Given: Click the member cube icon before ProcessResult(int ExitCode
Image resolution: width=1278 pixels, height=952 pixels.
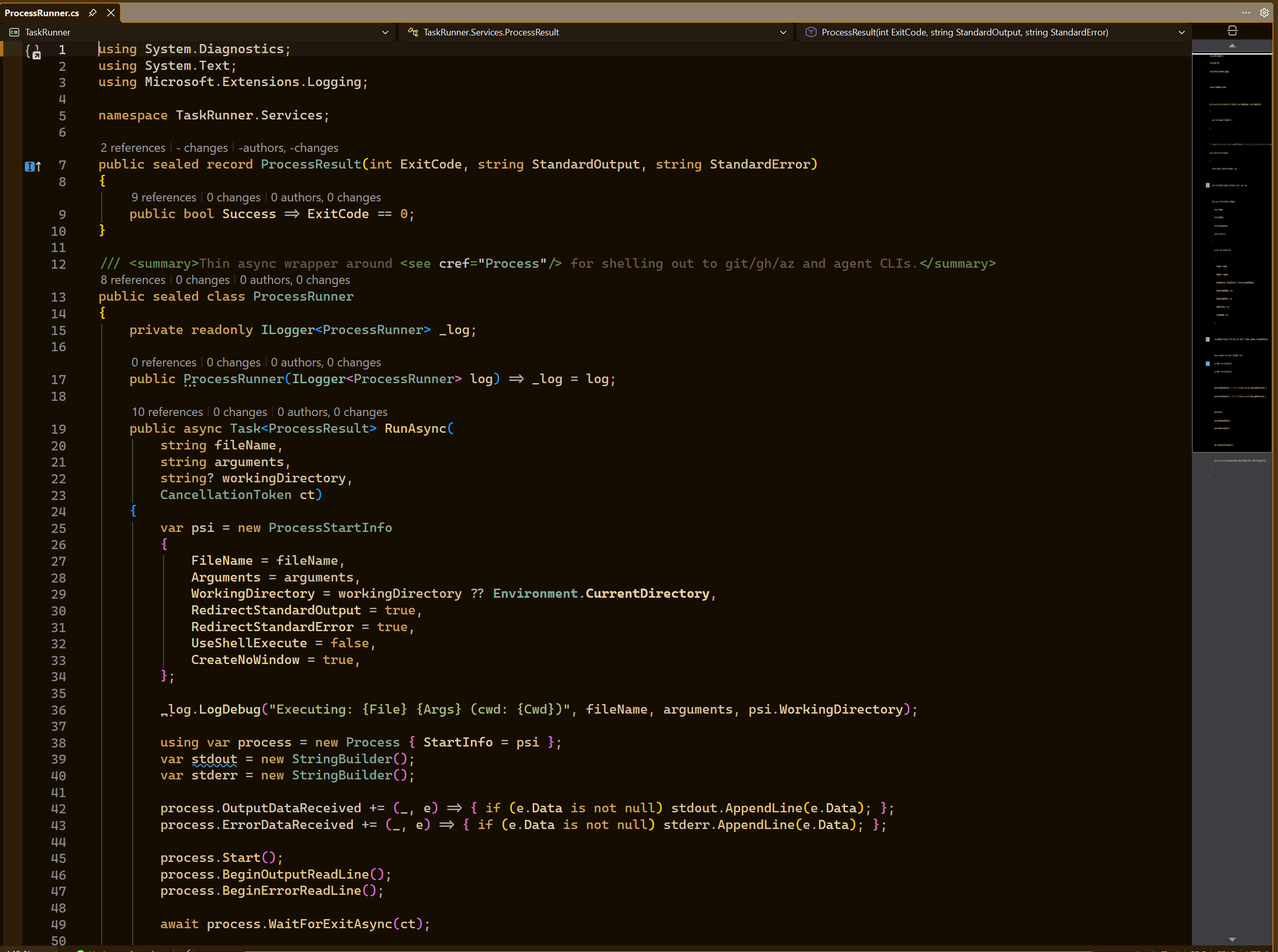Looking at the screenshot, I should click(811, 32).
